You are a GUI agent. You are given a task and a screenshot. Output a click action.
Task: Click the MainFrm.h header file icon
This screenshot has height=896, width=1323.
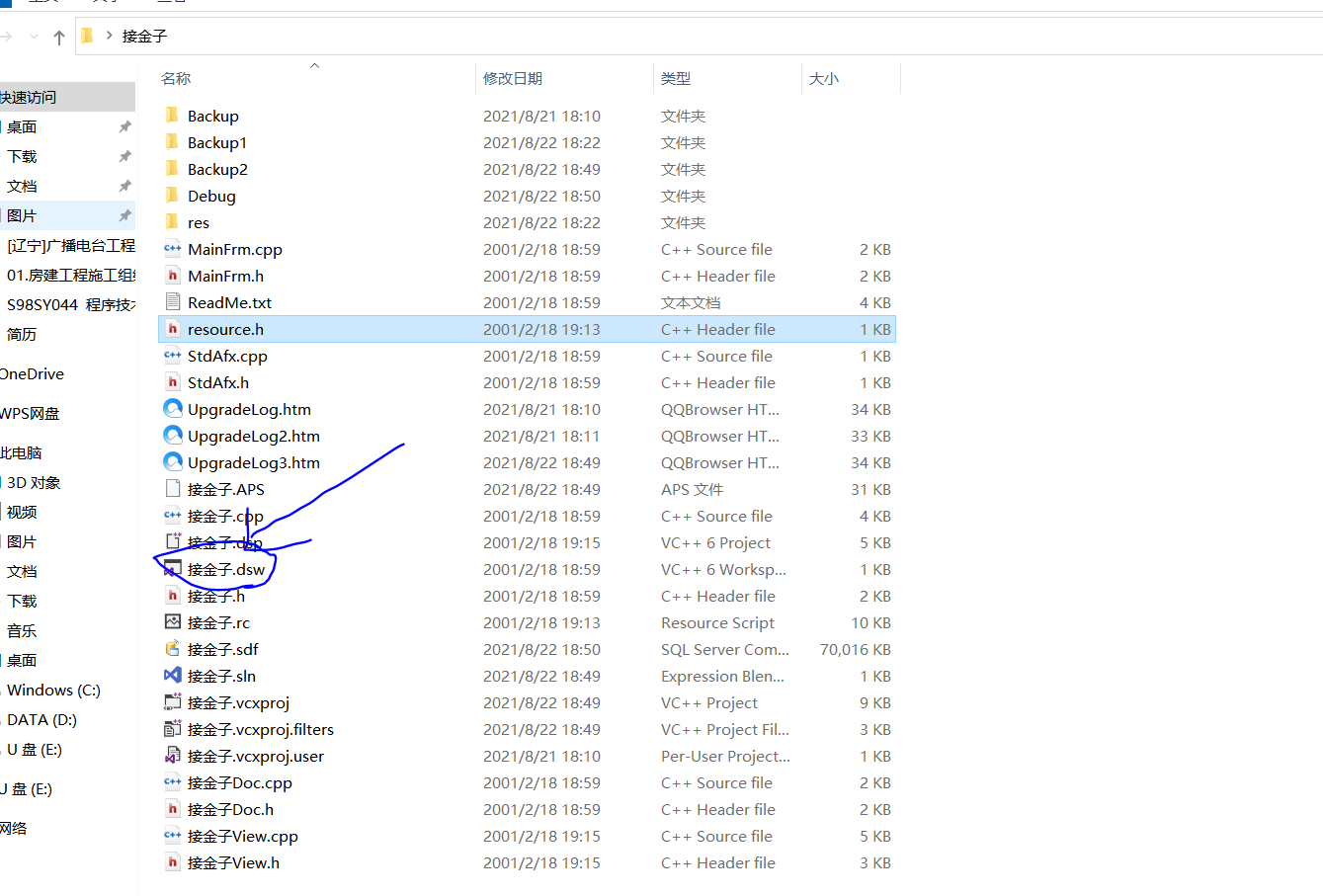[172, 276]
